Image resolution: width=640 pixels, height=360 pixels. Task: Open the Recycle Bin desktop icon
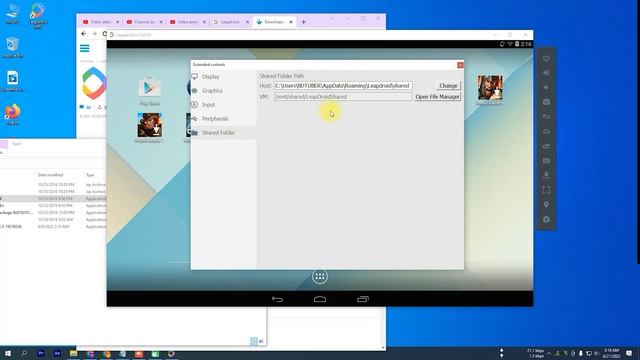point(13,47)
